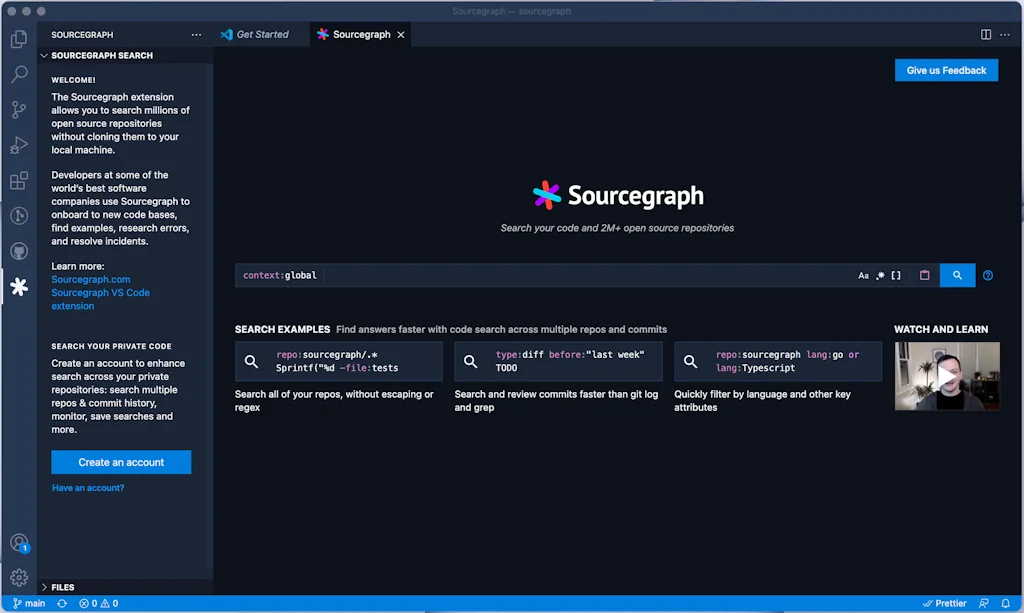Open the sidebar more actions menu
1024x613 pixels.
[196, 34]
